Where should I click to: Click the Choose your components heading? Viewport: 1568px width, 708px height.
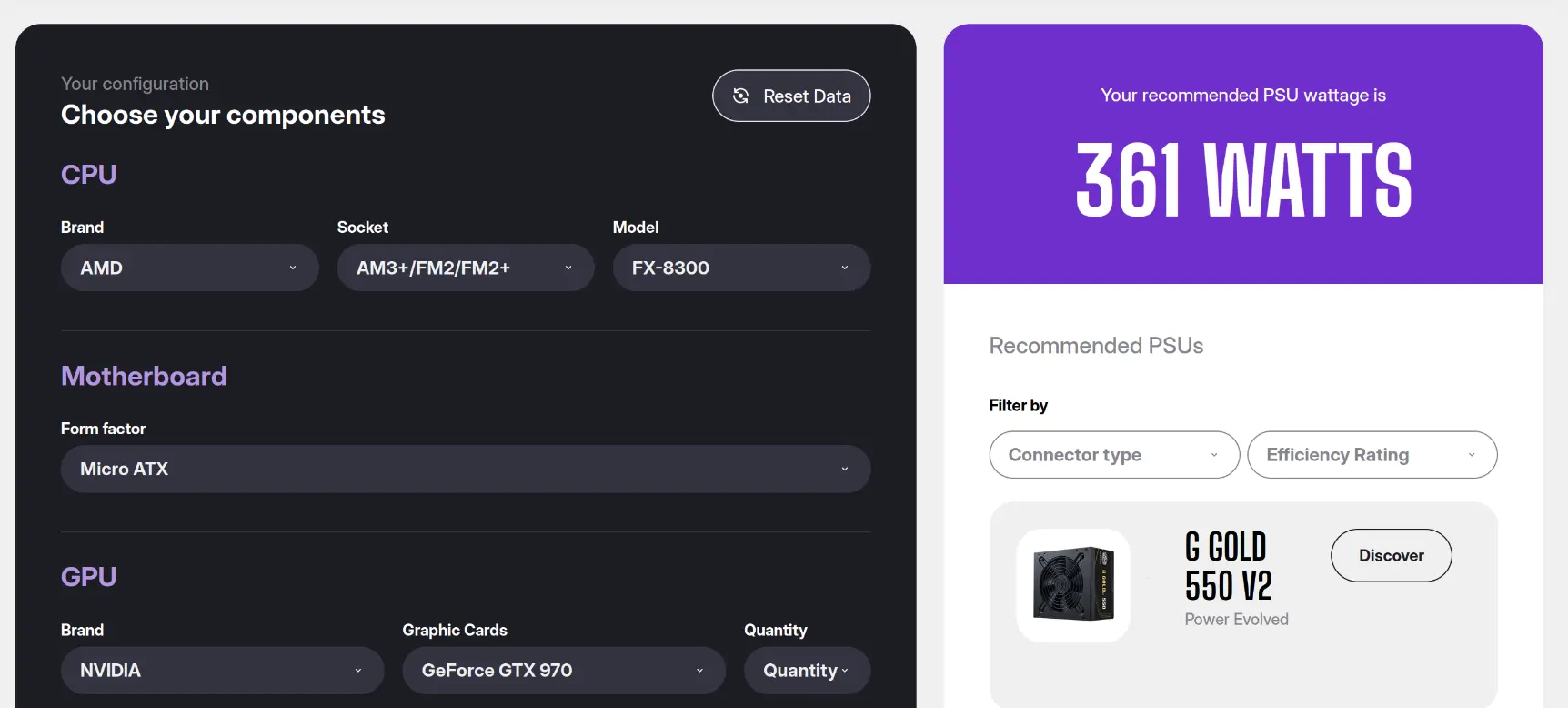point(223,115)
